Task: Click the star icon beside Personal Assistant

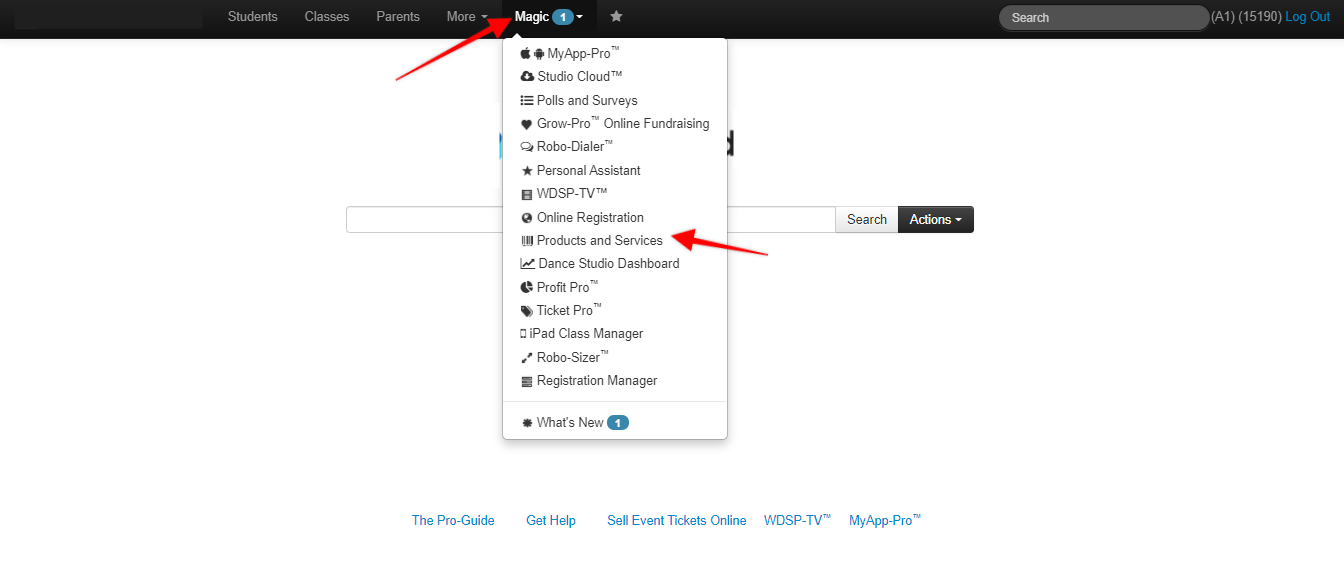Action: pyautogui.click(x=527, y=171)
